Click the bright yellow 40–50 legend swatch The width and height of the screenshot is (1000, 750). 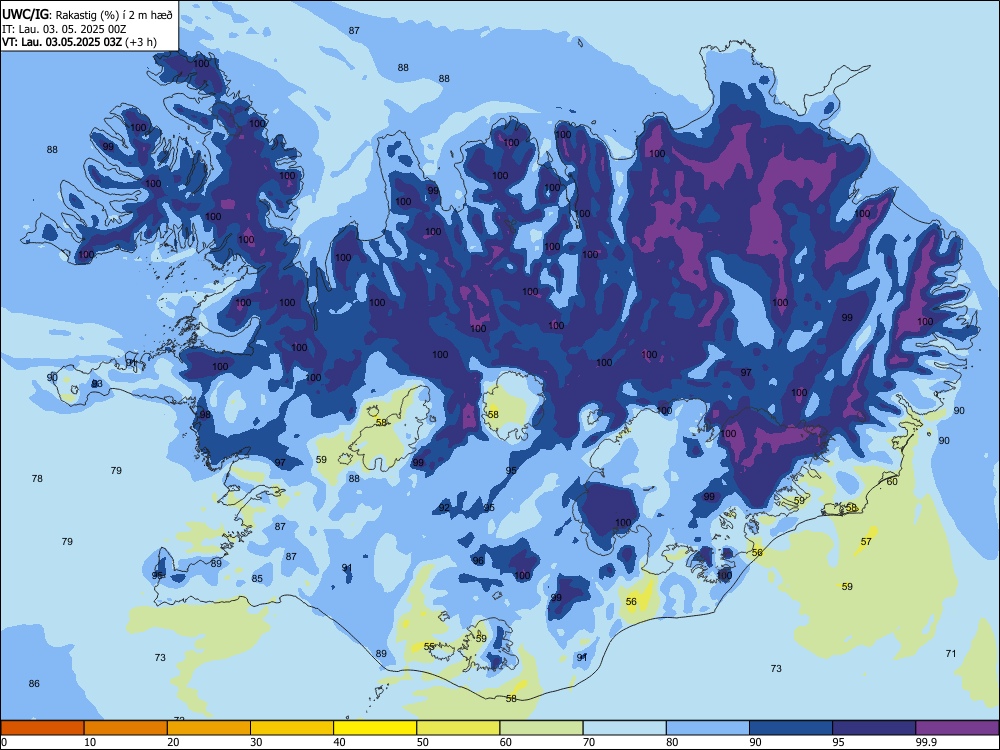coord(375,728)
